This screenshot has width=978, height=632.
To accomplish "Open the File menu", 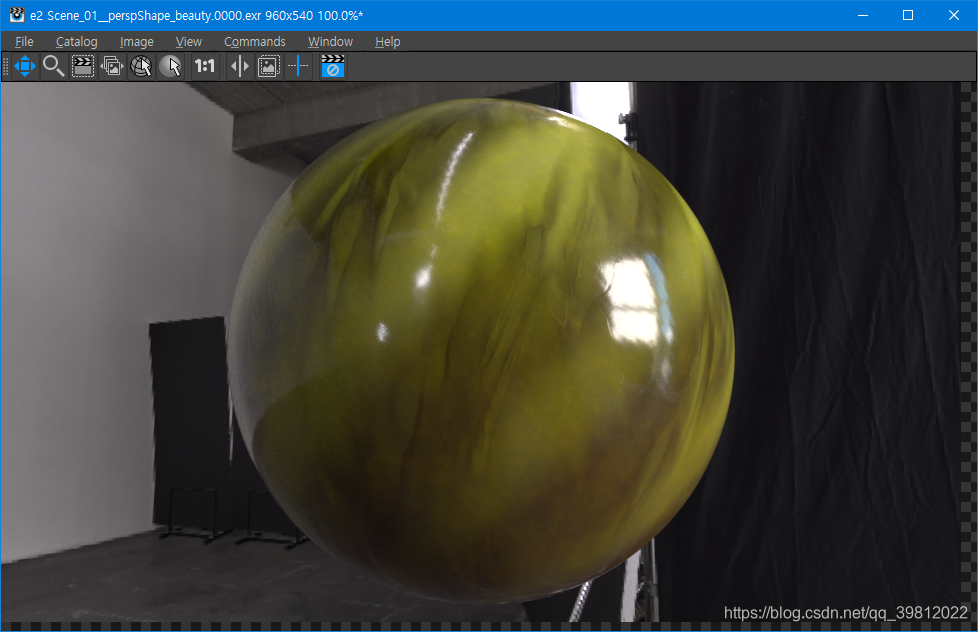I will point(24,42).
